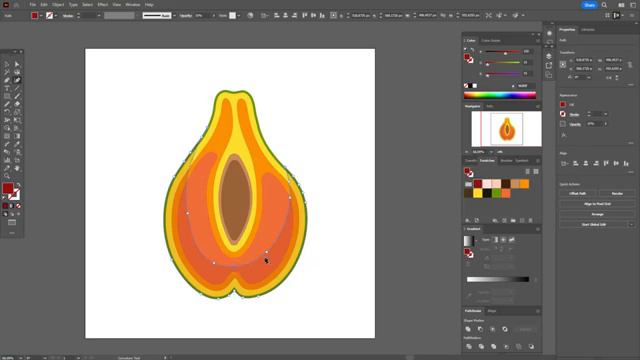Open the Style dropdown in control bar

(x=239, y=16)
